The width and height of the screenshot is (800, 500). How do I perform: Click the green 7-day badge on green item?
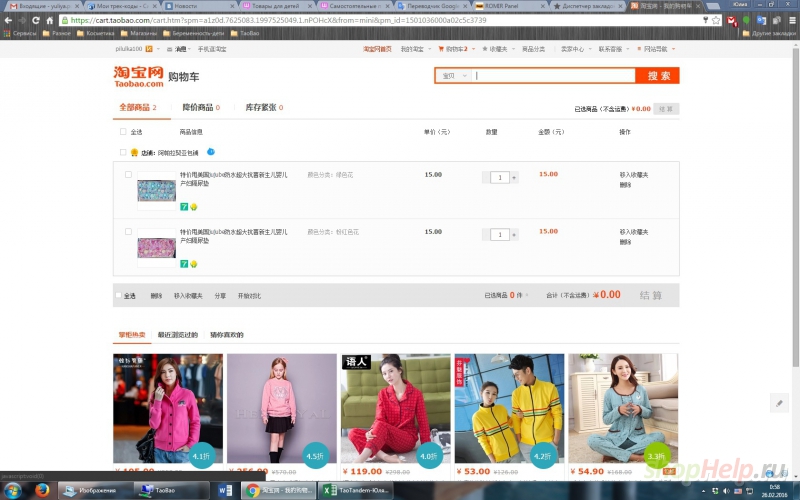[x=184, y=207]
